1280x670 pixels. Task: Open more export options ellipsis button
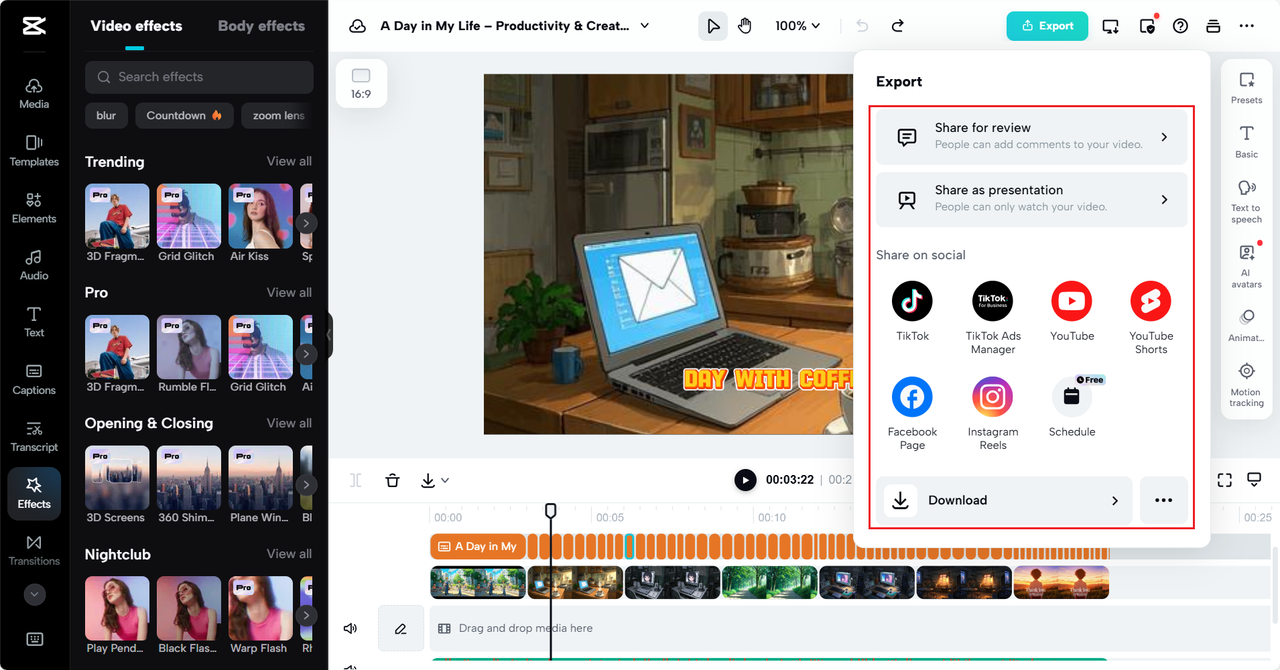[1163, 500]
